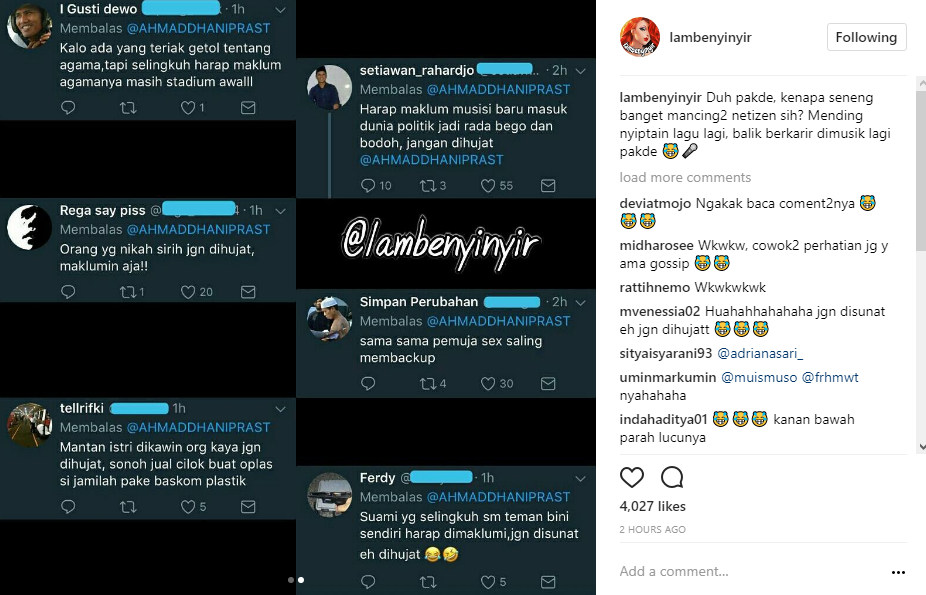Load more comments on the post
Image resolution: width=926 pixels, height=595 pixels.
point(685,178)
